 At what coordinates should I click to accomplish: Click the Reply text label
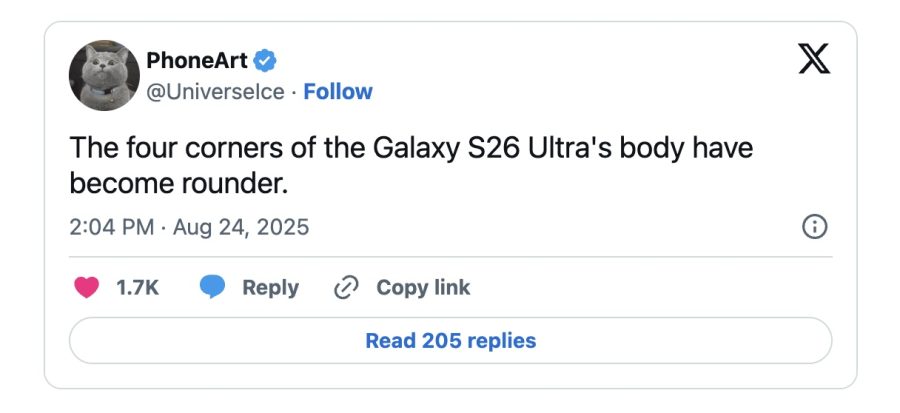tap(270, 288)
